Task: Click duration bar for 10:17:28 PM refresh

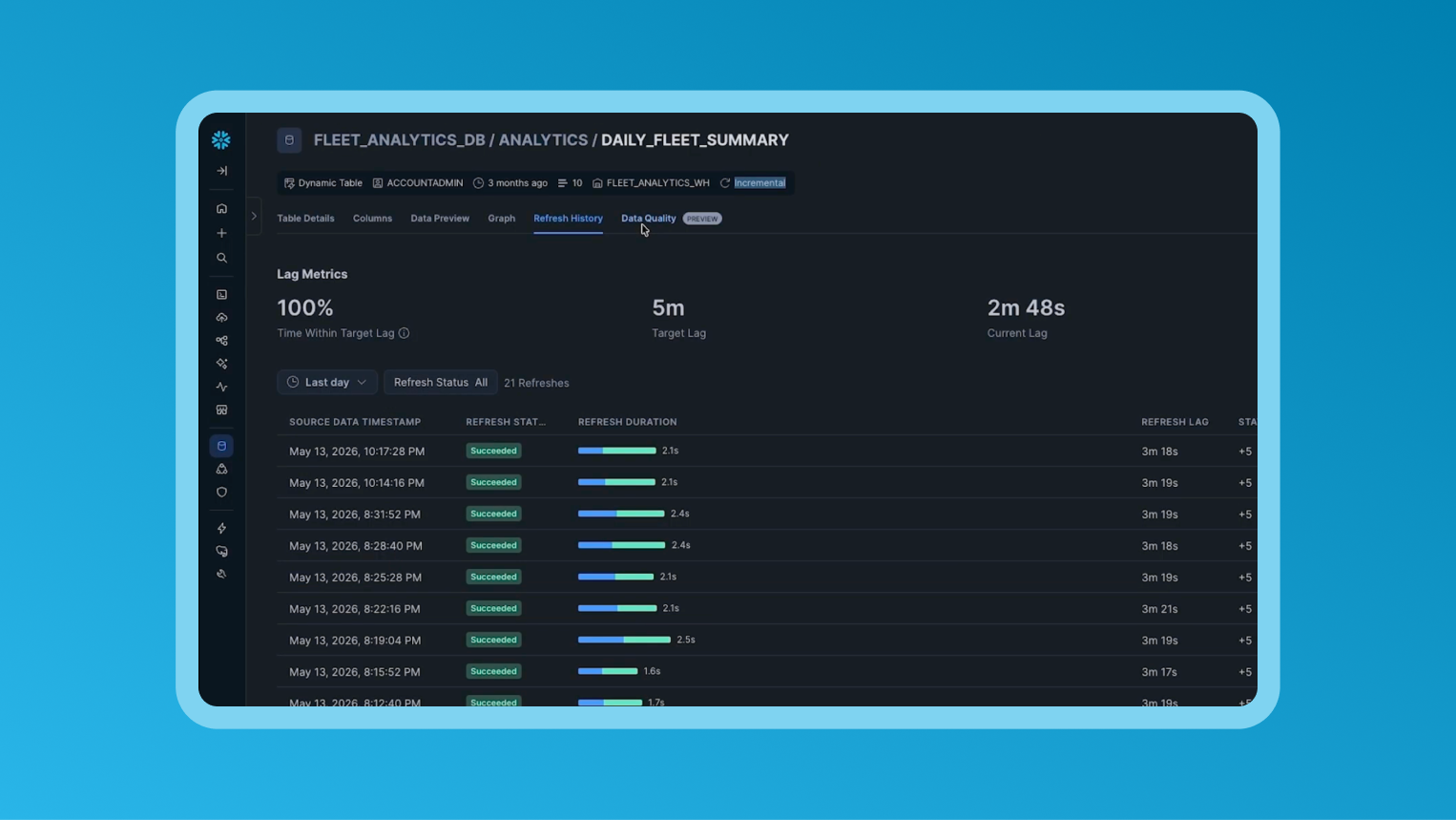Action: 616,451
